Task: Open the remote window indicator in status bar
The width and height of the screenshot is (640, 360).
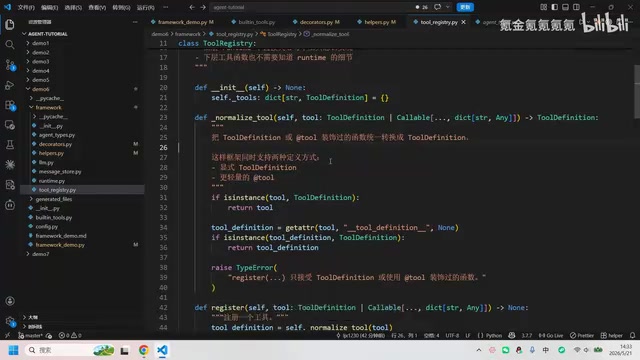Action: 7,336
